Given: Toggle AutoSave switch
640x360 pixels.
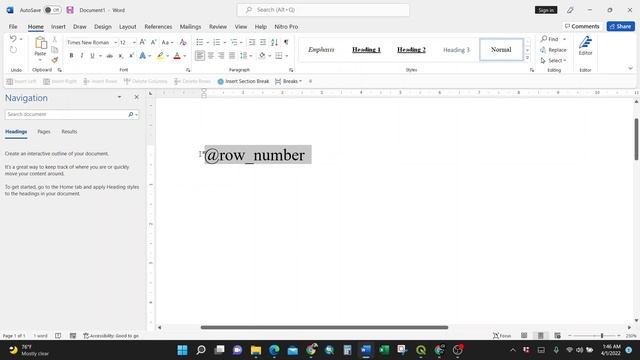Looking at the screenshot, I should (52, 10).
